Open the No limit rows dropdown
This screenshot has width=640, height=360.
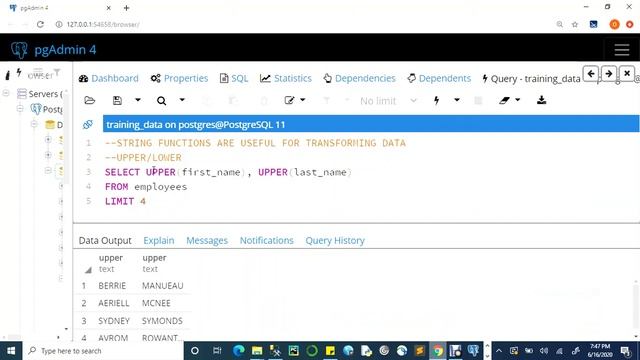click(388, 101)
